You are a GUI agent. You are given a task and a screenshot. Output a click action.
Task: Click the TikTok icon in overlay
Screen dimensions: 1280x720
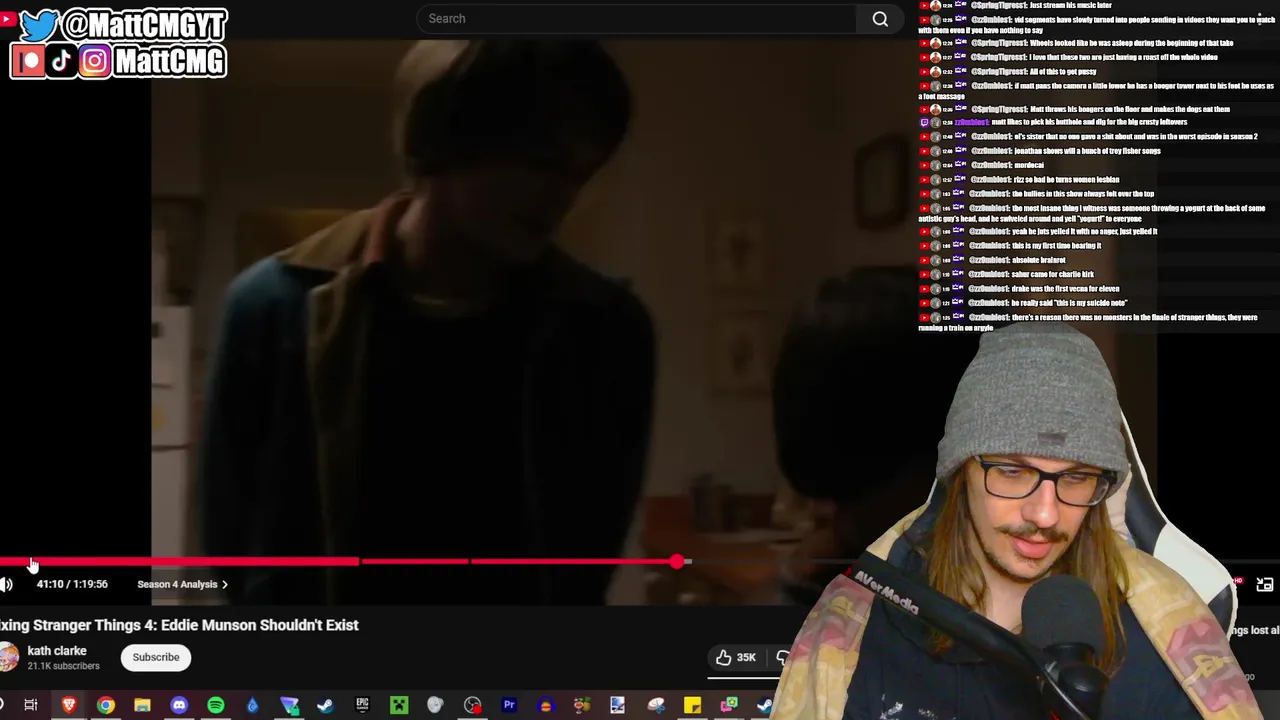[x=61, y=62]
